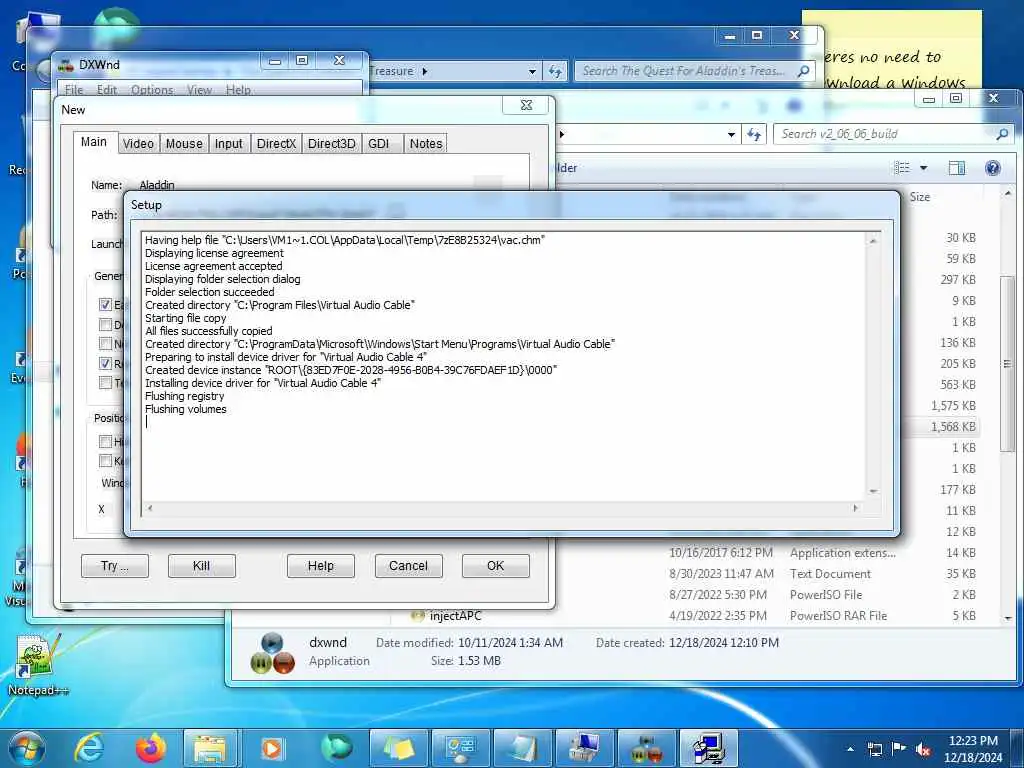Open Internet Explorer from the taskbar
1024x768 pixels.
tap(89, 748)
